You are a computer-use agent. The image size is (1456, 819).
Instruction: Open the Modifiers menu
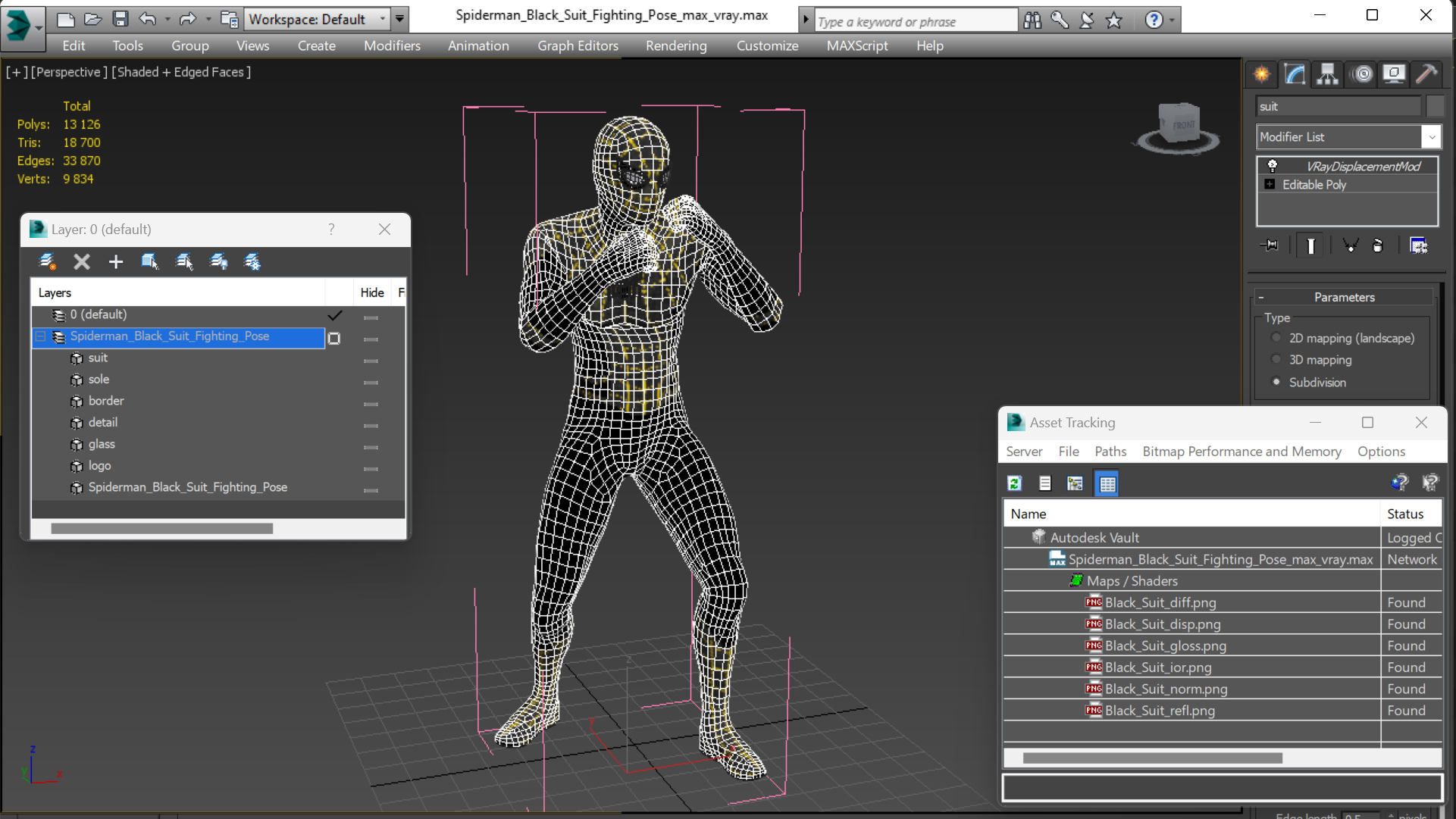click(392, 45)
